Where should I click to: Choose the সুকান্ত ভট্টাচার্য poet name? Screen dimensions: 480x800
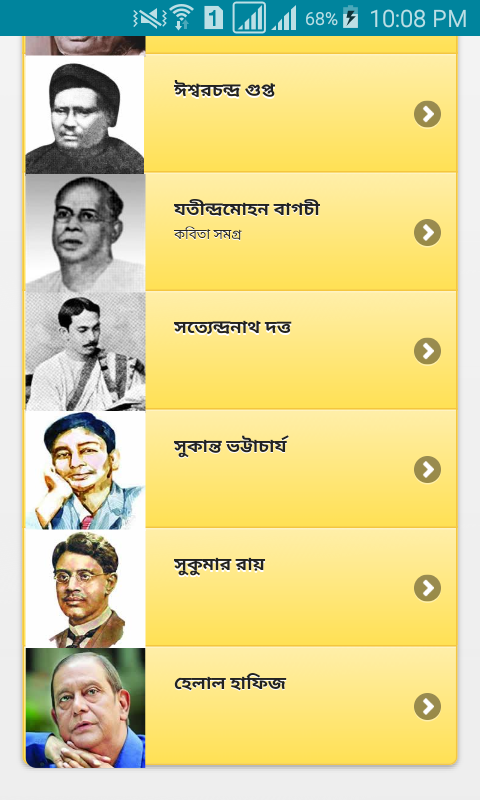tap(230, 446)
